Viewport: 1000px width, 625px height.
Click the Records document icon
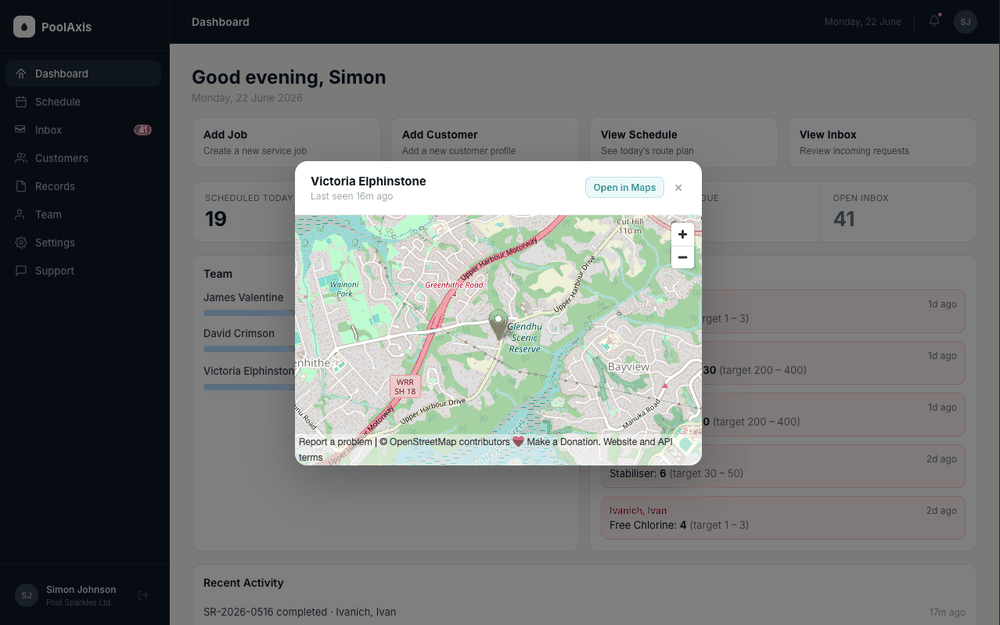21,186
